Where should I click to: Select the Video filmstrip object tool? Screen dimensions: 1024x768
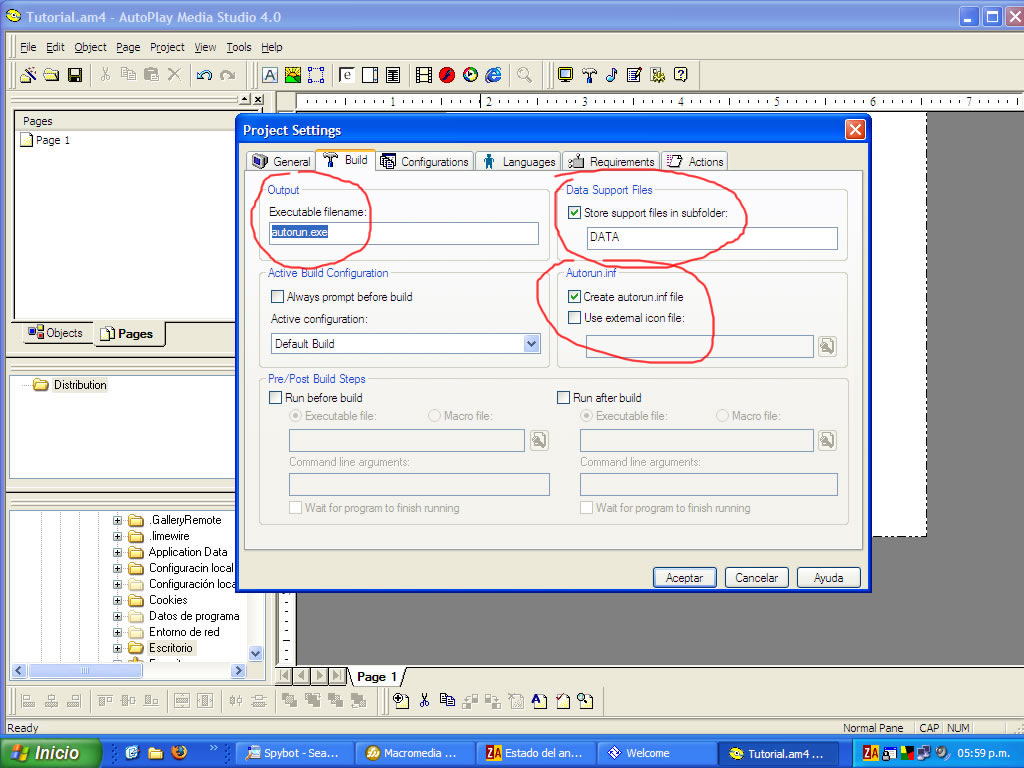[424, 75]
